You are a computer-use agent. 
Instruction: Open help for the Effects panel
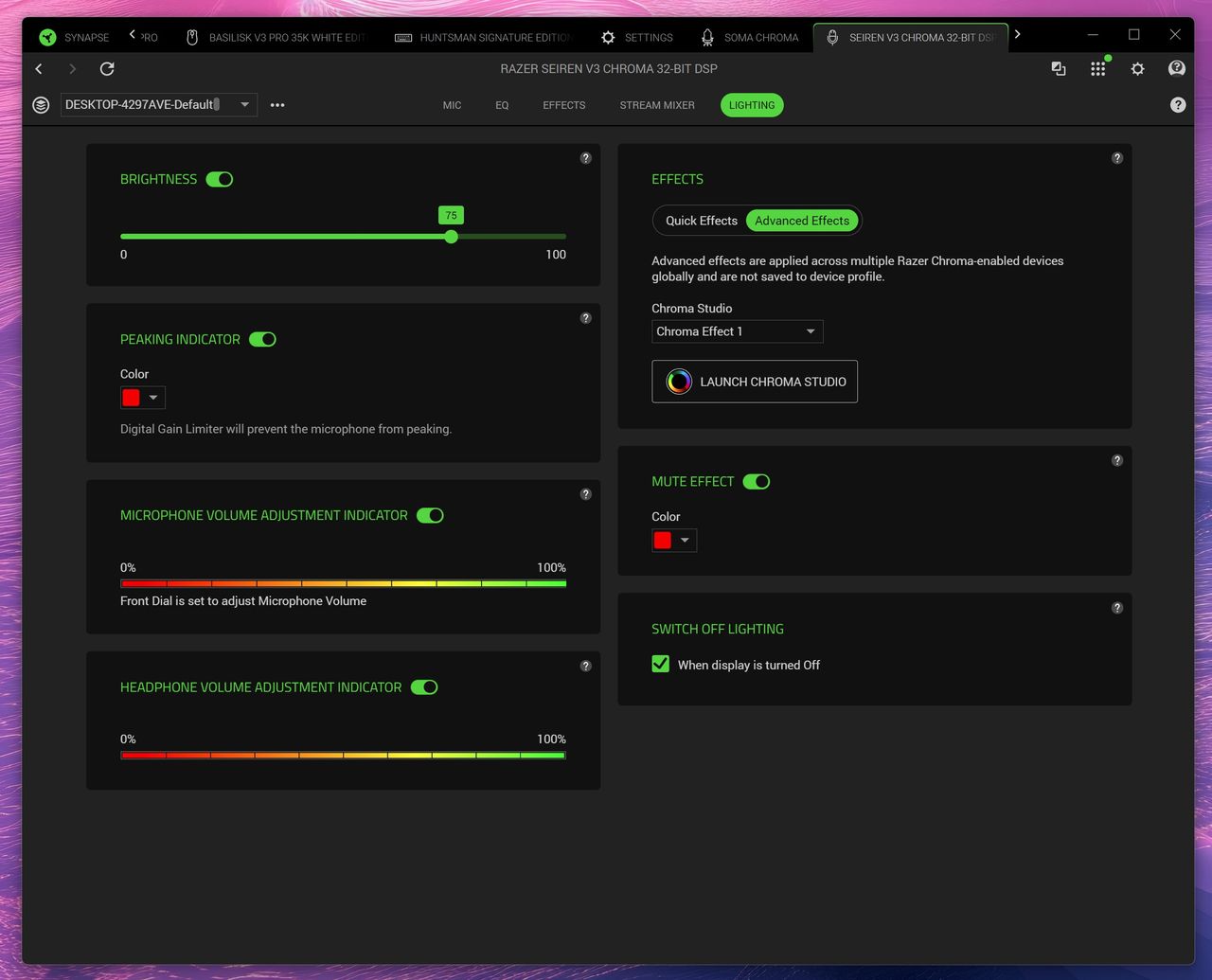tap(1117, 158)
